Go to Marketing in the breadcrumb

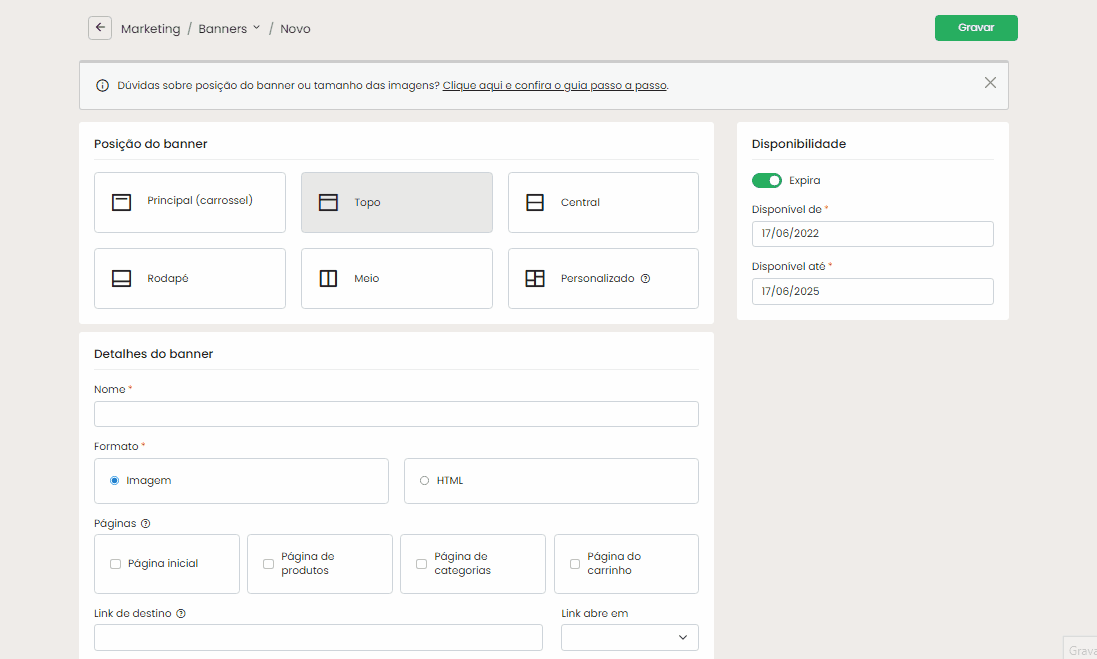pos(150,29)
